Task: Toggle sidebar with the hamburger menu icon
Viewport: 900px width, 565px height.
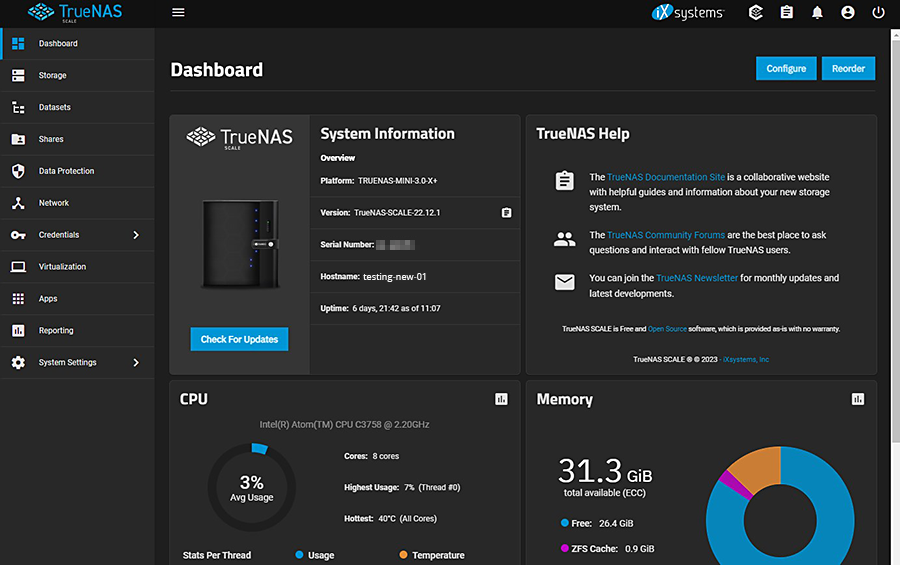Action: [178, 13]
